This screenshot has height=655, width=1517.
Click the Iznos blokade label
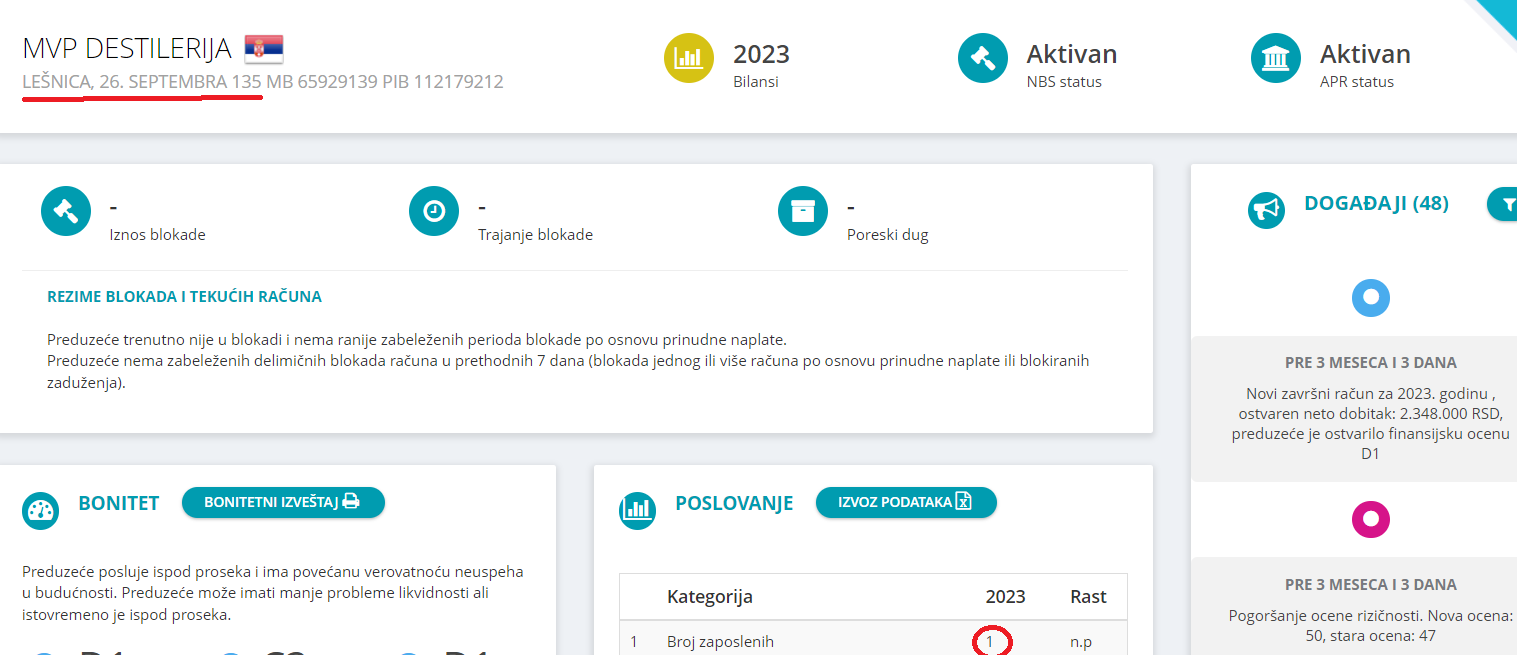157,235
